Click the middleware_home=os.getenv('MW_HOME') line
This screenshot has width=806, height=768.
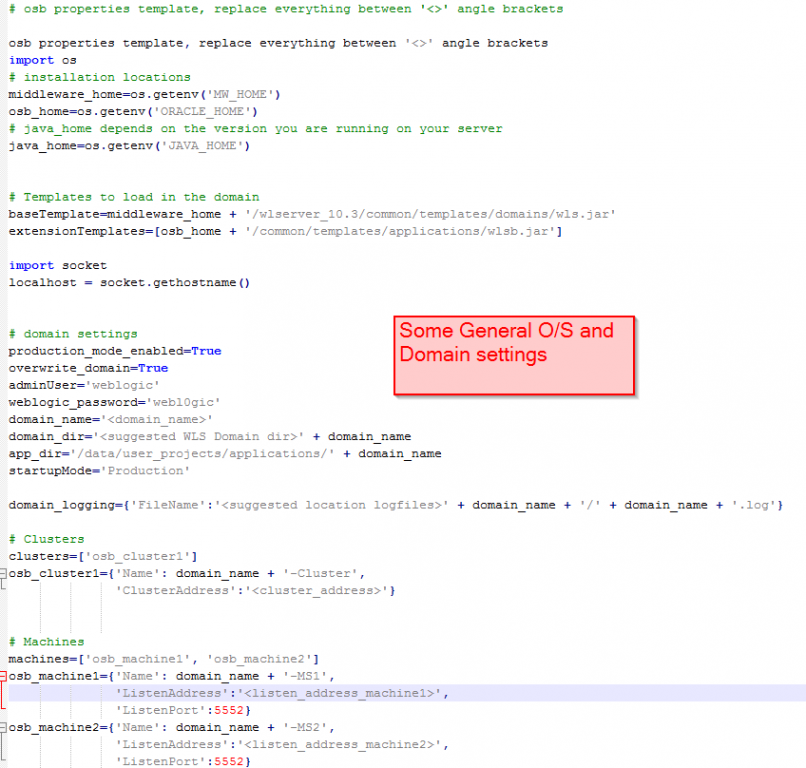[144, 95]
